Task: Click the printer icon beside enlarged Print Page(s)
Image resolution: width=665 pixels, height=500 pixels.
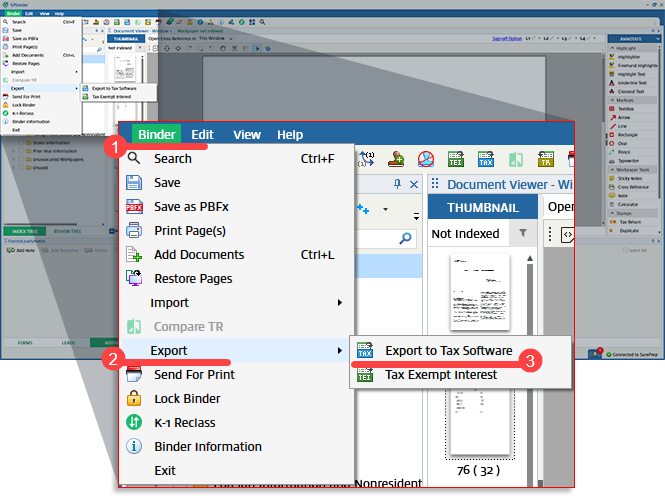Action: pyautogui.click(x=134, y=230)
